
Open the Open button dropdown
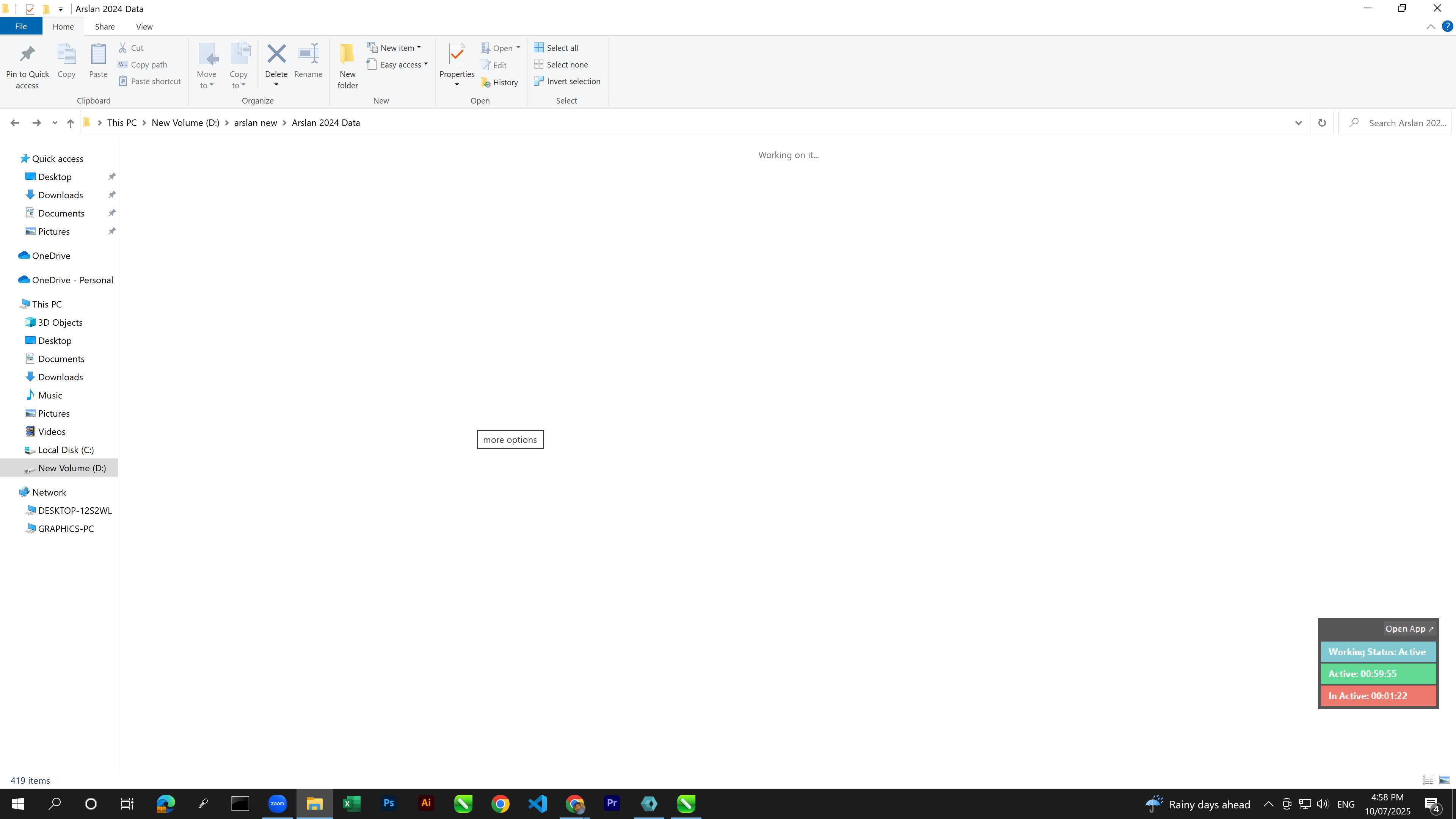[501, 48]
